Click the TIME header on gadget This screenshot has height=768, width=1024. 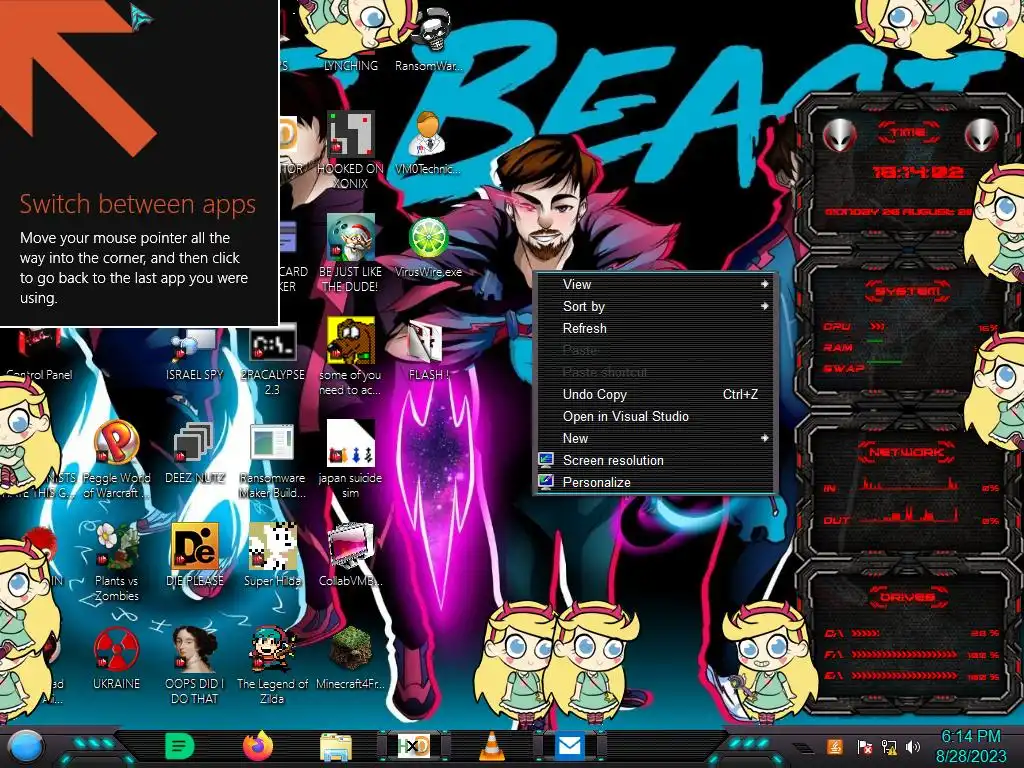[x=908, y=133]
